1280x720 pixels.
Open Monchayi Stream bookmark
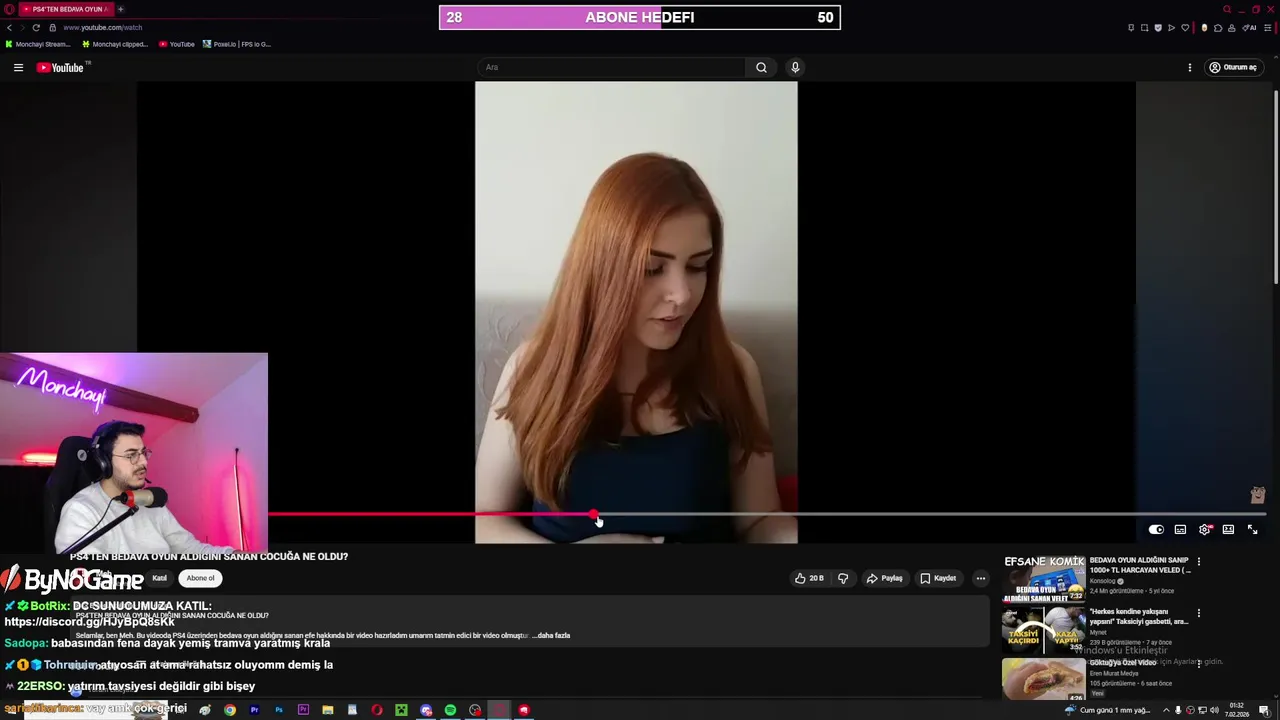[x=38, y=44]
